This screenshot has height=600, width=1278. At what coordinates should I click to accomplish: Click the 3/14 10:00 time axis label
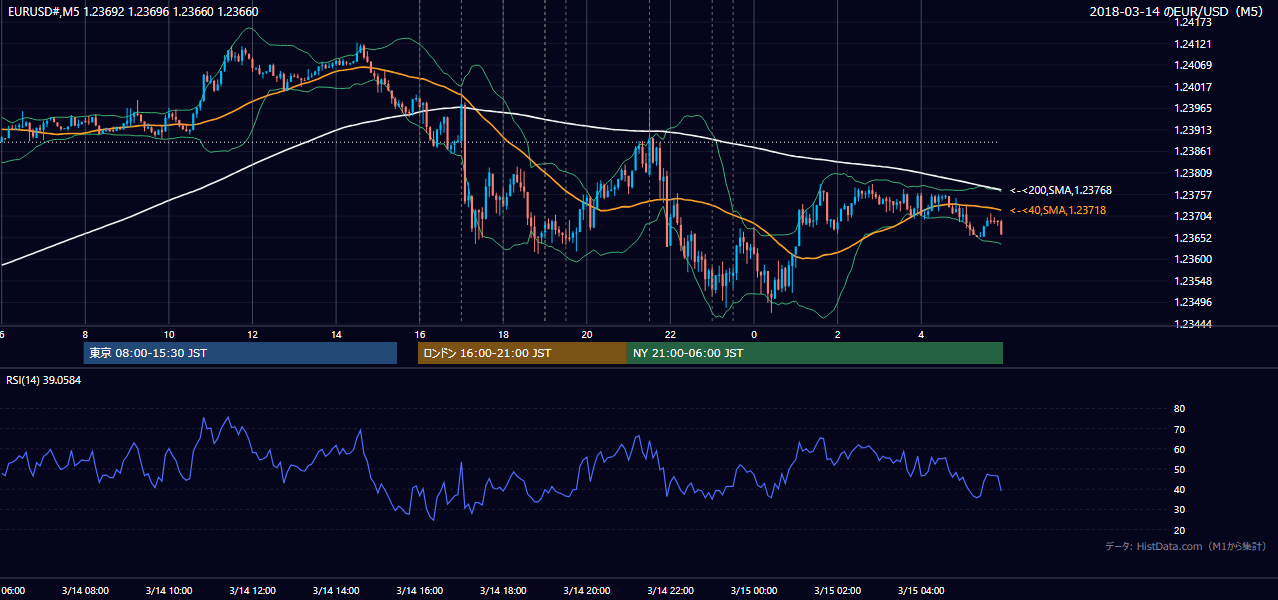[x=169, y=590]
